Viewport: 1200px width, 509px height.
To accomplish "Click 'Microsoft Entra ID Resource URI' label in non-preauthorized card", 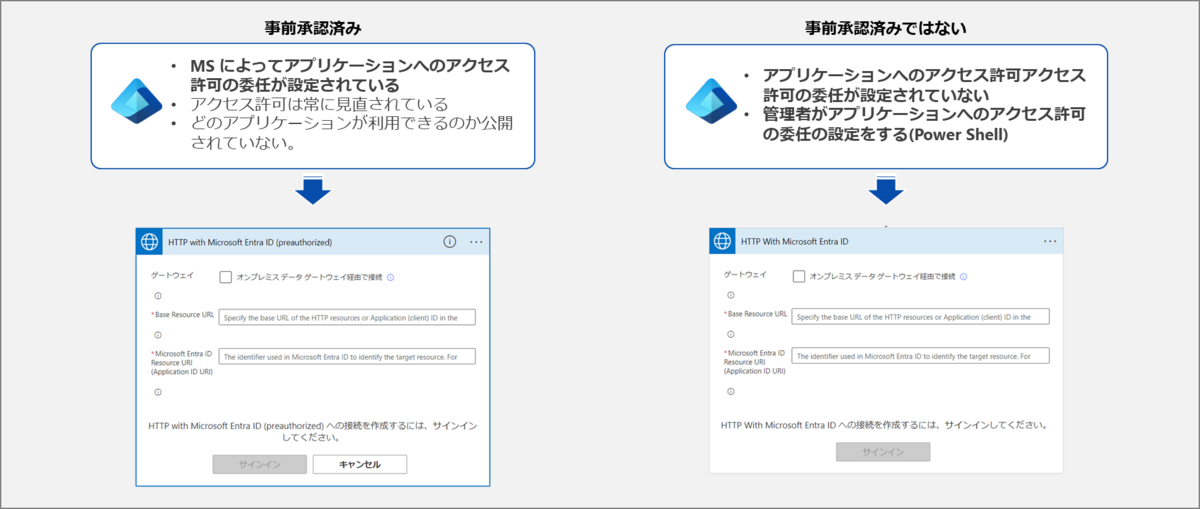I will (x=755, y=361).
